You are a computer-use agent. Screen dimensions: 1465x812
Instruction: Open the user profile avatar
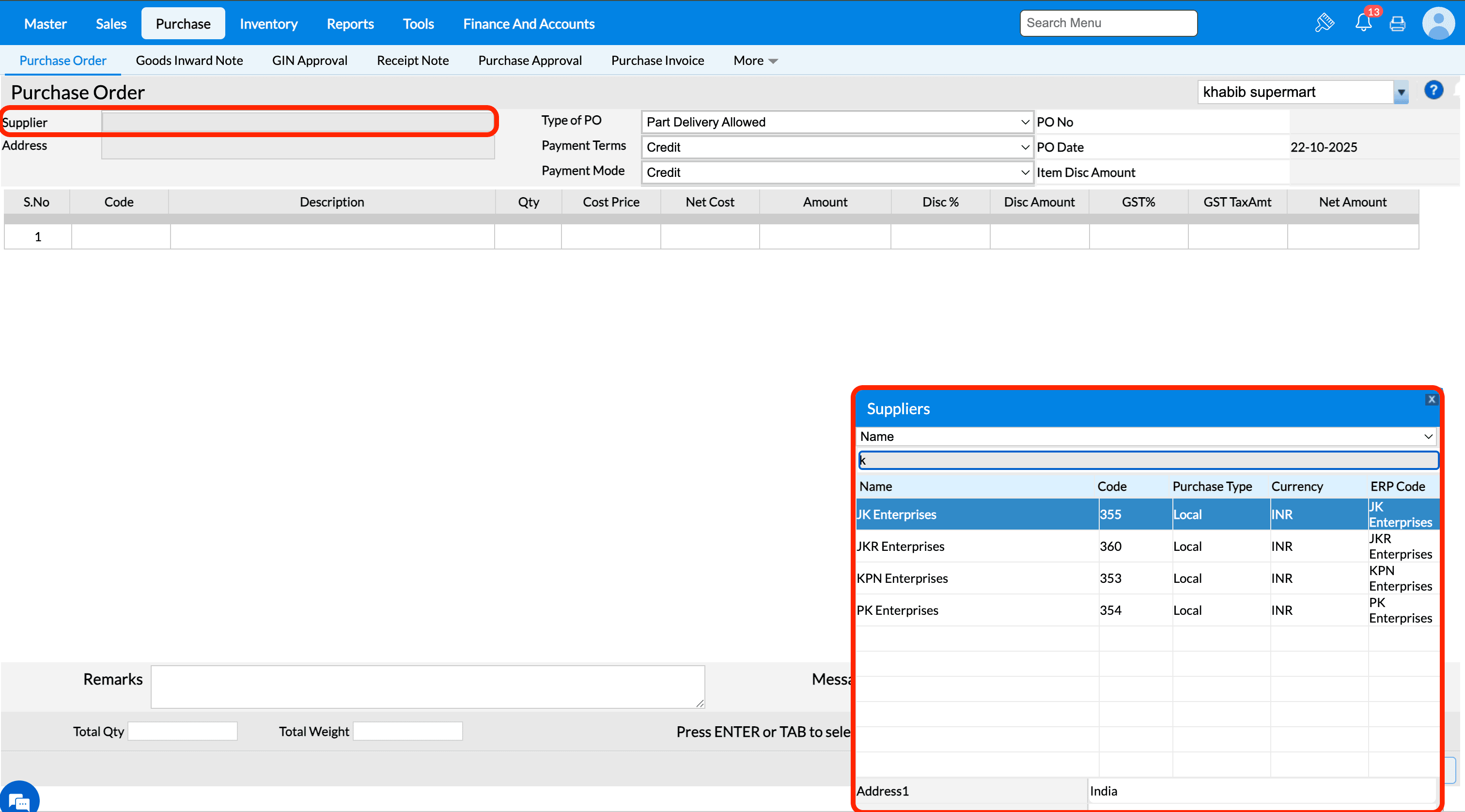coord(1438,23)
